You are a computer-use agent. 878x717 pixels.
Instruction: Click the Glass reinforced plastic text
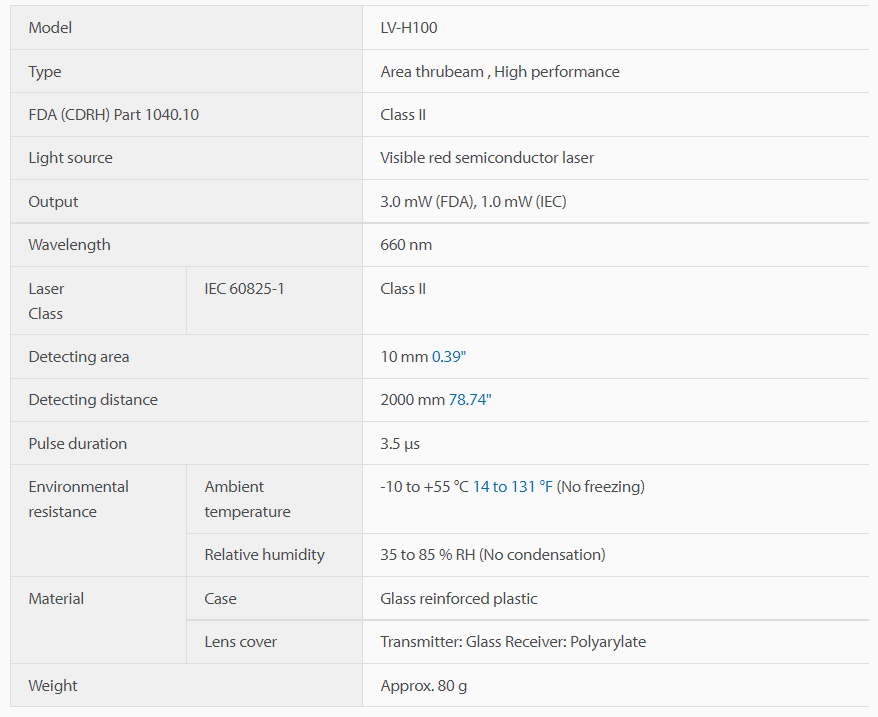coord(459,599)
